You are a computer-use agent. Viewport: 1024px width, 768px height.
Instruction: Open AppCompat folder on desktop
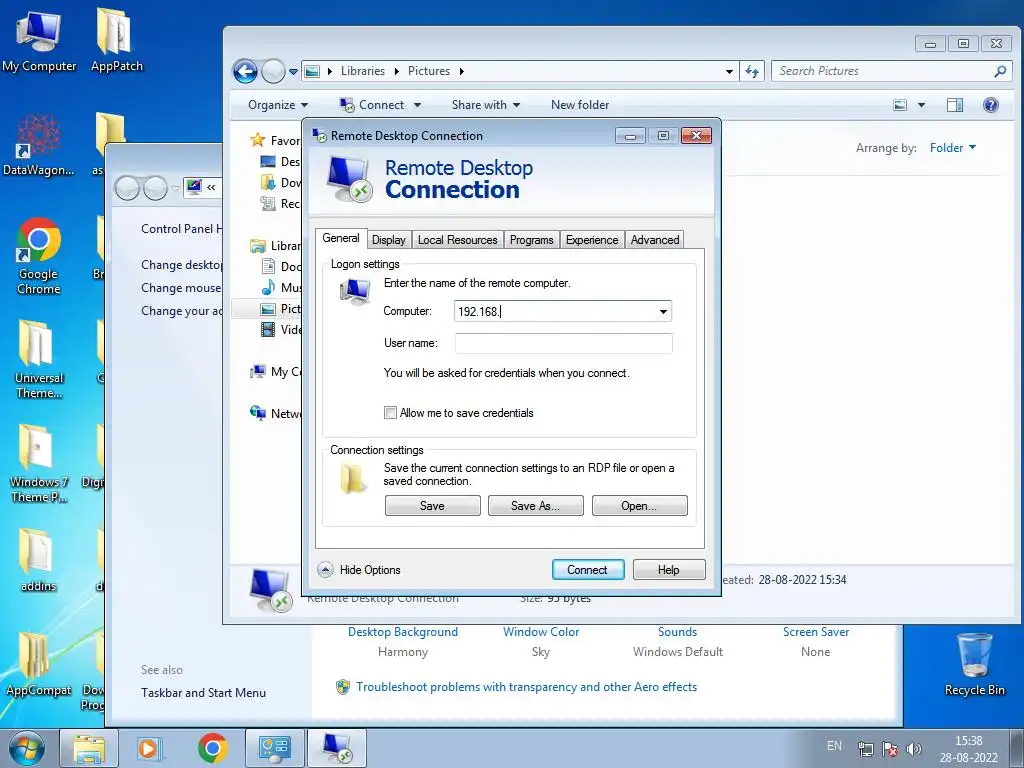pyautogui.click(x=39, y=665)
